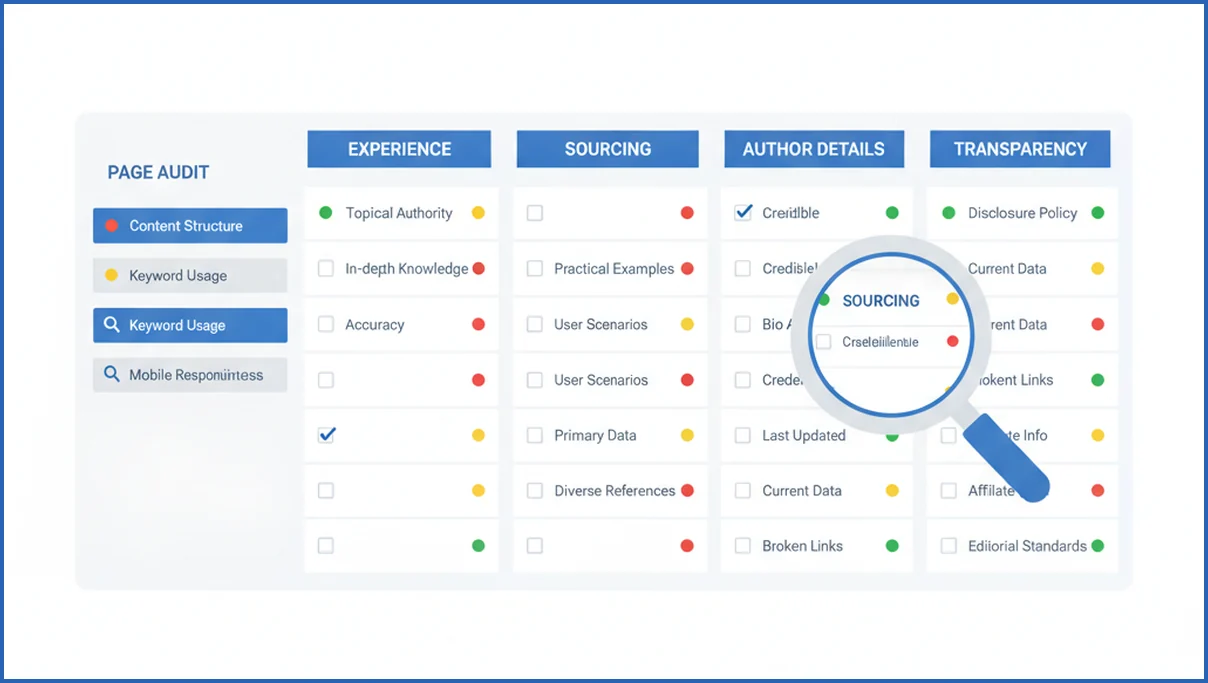Click the red dot in the Affiliate row
This screenshot has height=683, width=1208.
tap(1098, 490)
